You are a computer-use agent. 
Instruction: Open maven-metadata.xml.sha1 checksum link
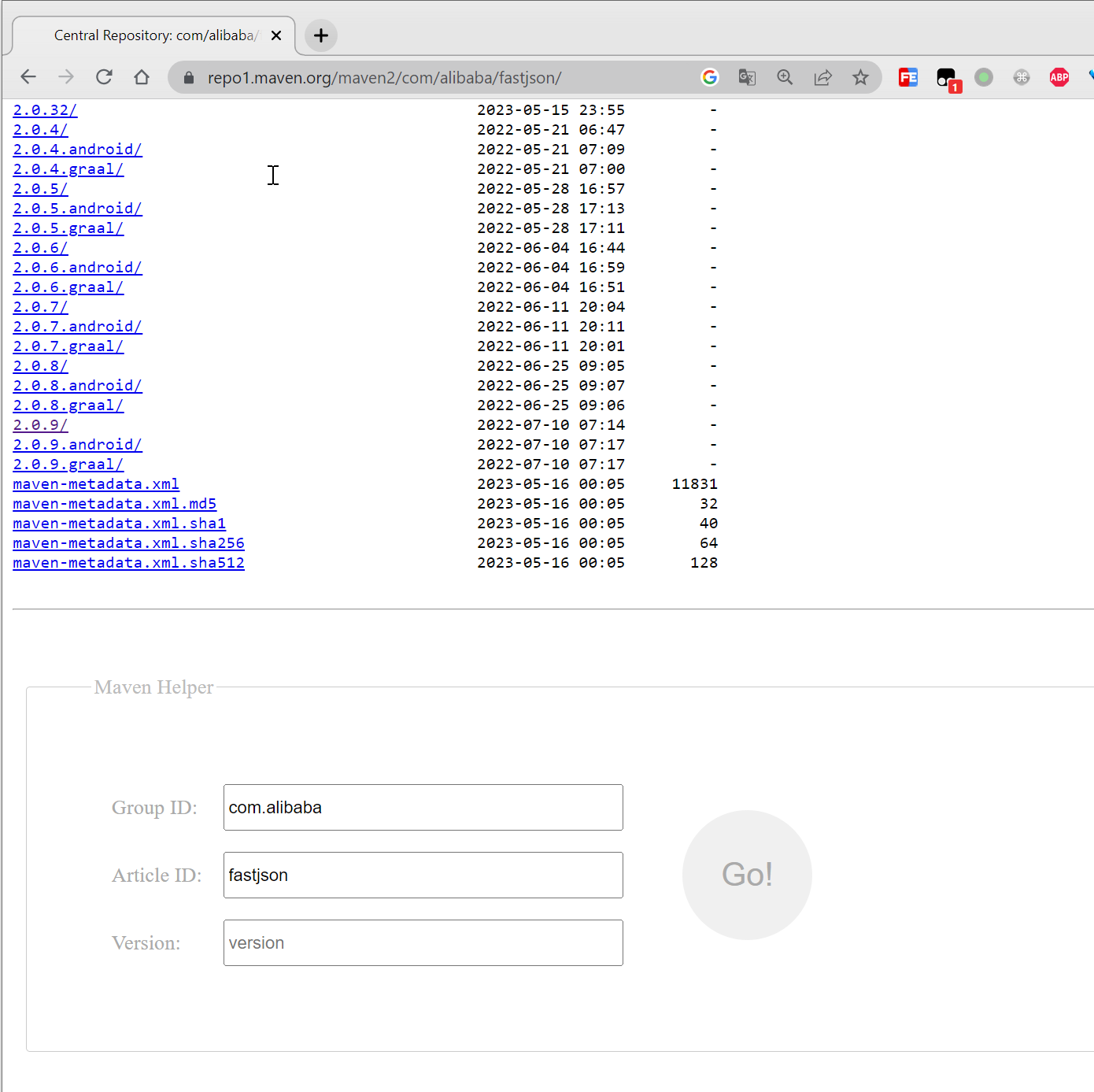[x=119, y=524]
